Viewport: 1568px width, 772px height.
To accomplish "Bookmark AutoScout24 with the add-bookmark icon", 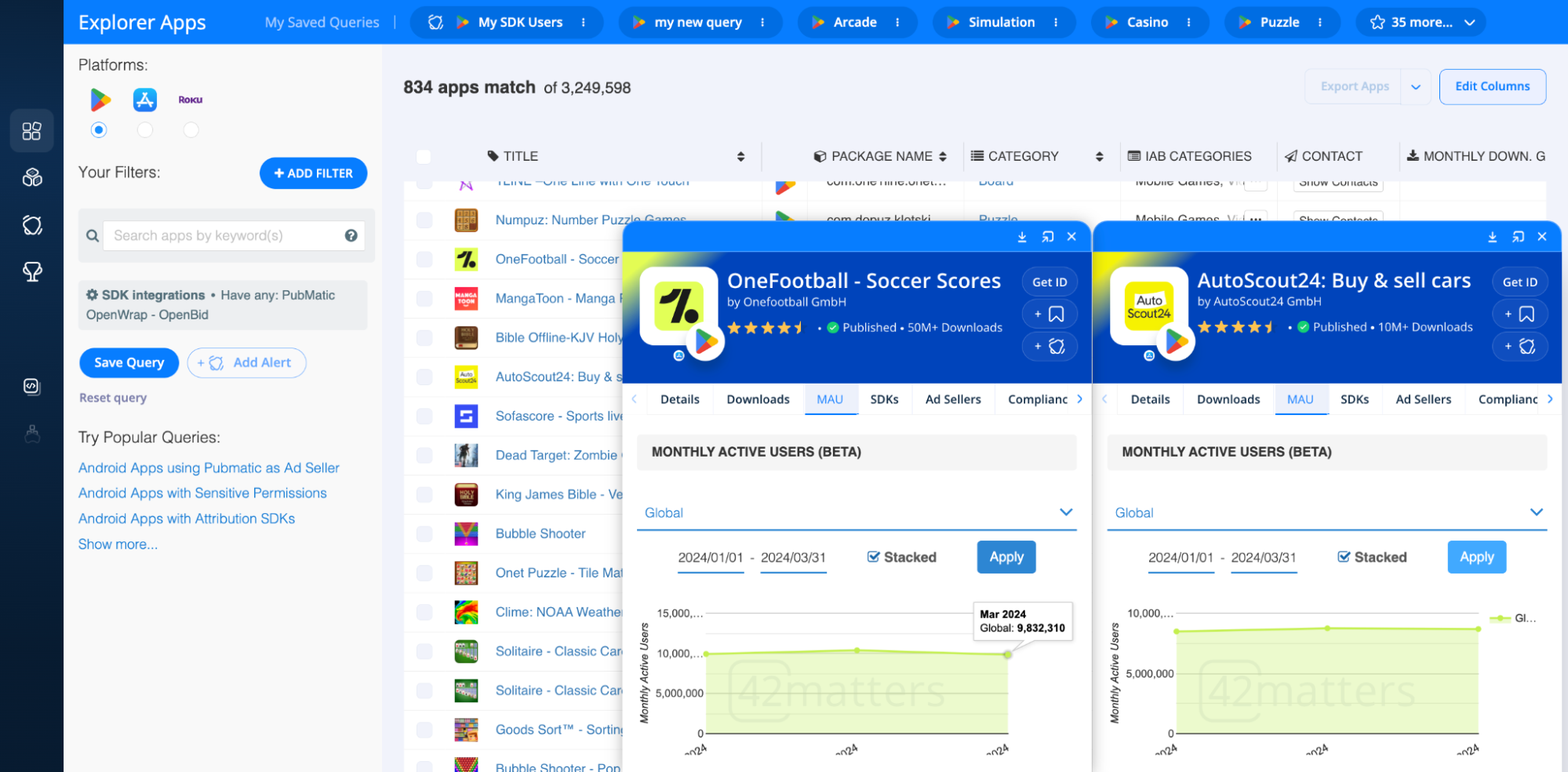I will [1520, 315].
